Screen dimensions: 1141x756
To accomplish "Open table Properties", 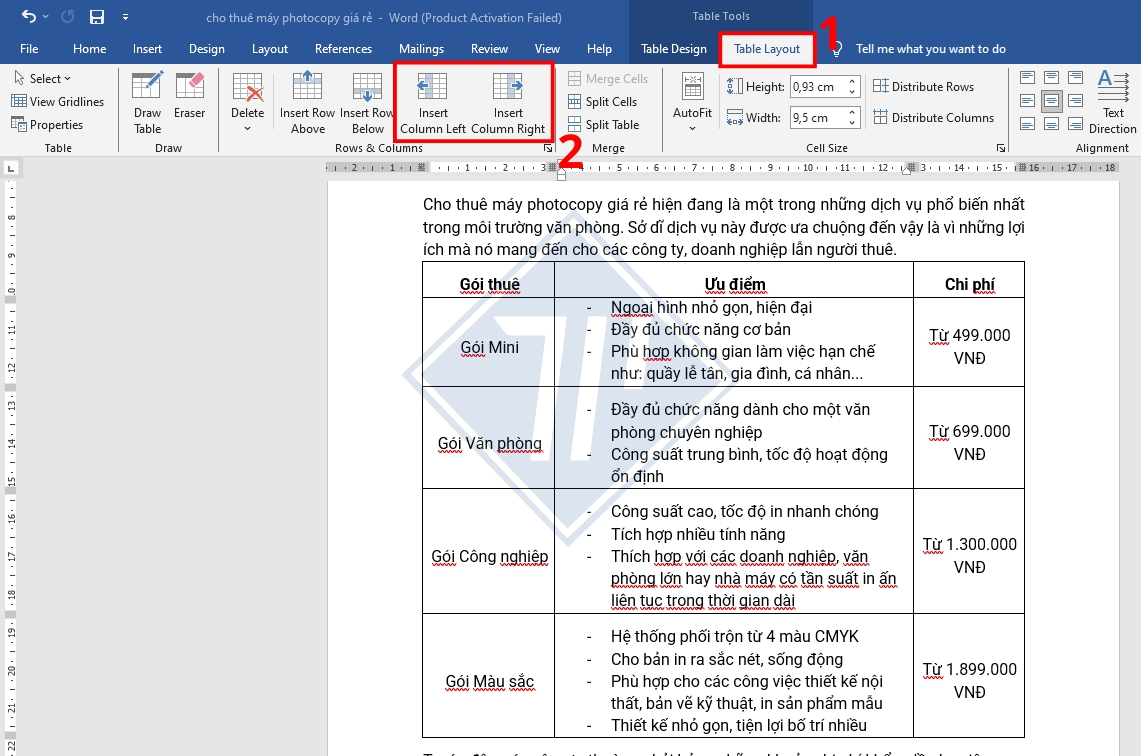I will [47, 124].
